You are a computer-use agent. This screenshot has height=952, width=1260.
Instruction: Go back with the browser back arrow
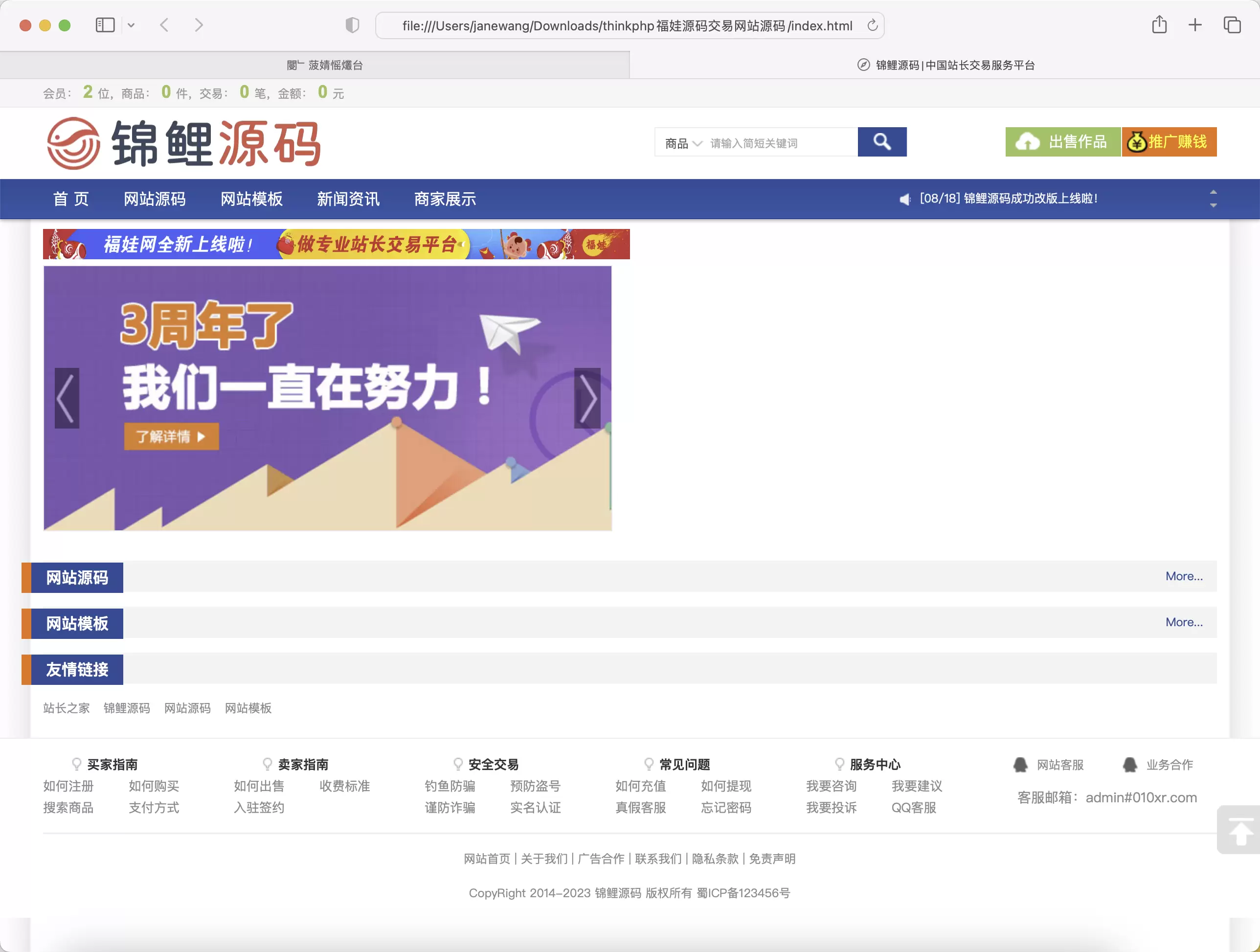[164, 25]
